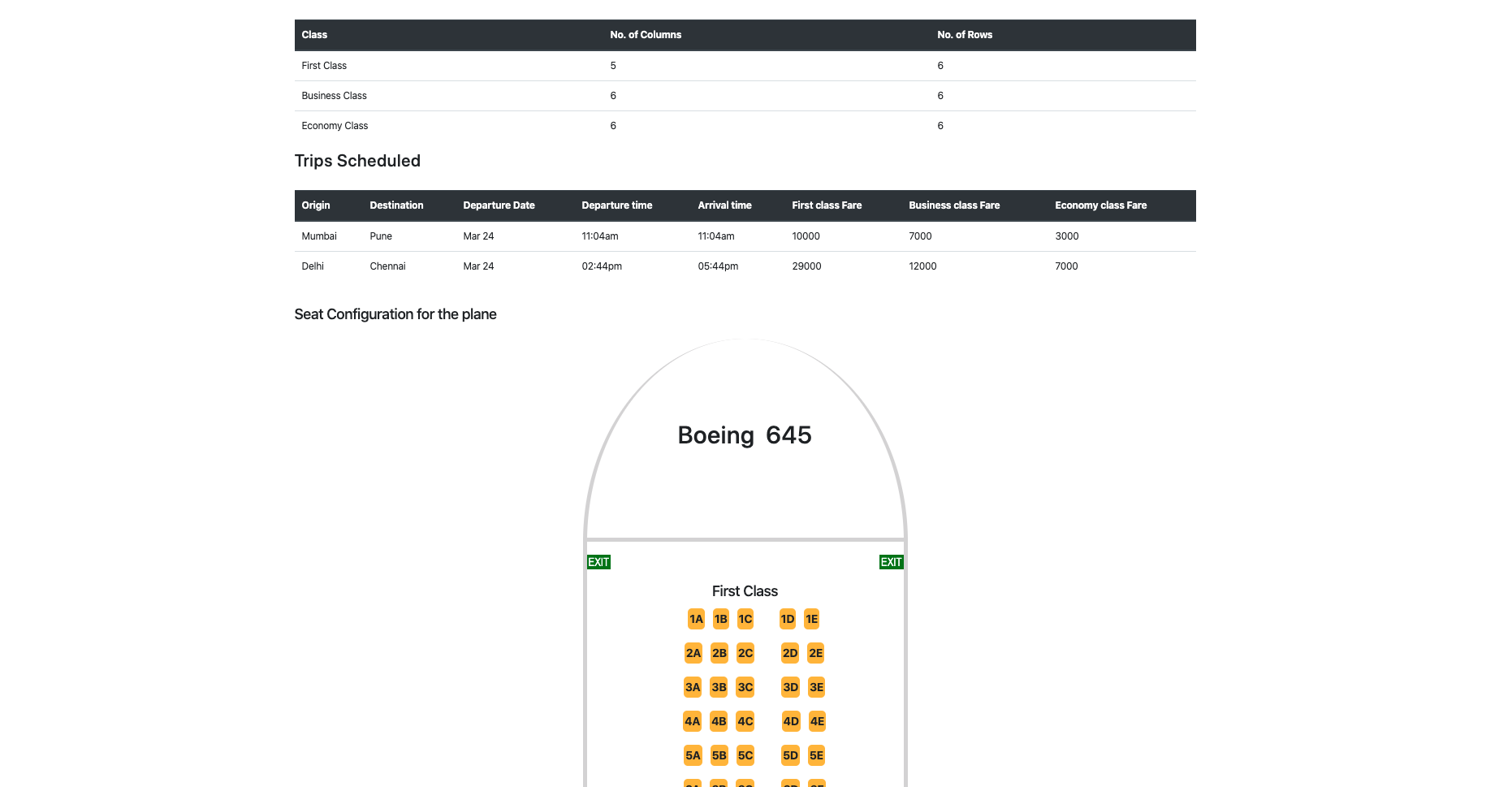Select seat 4D in First Class

pyautogui.click(x=790, y=721)
